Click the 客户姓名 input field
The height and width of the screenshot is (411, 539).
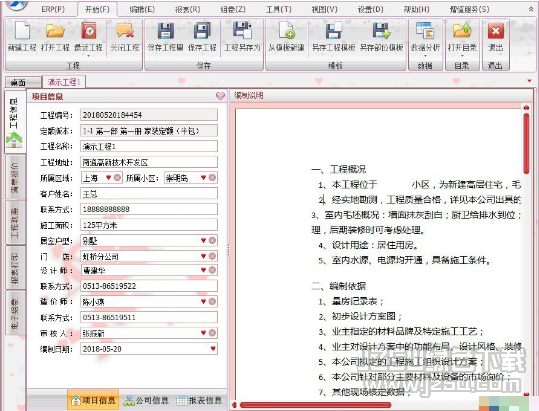[x=149, y=194]
